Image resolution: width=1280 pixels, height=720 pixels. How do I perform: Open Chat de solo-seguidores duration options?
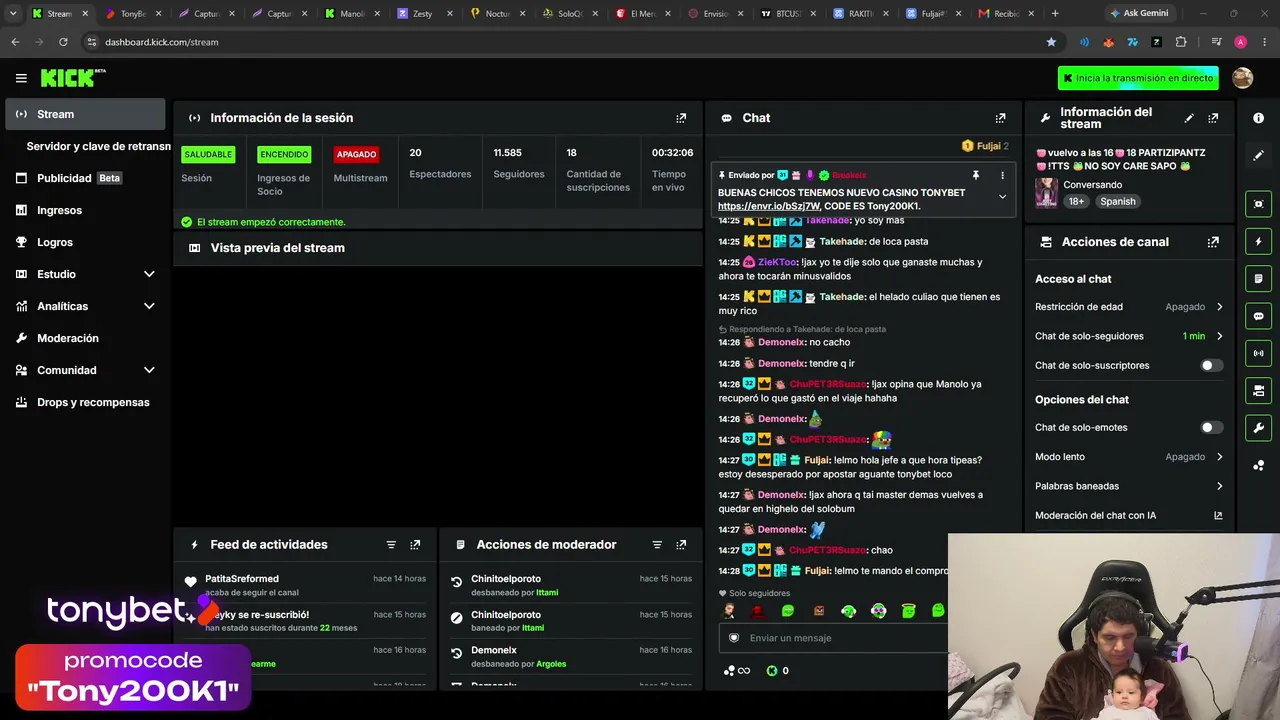(1129, 336)
